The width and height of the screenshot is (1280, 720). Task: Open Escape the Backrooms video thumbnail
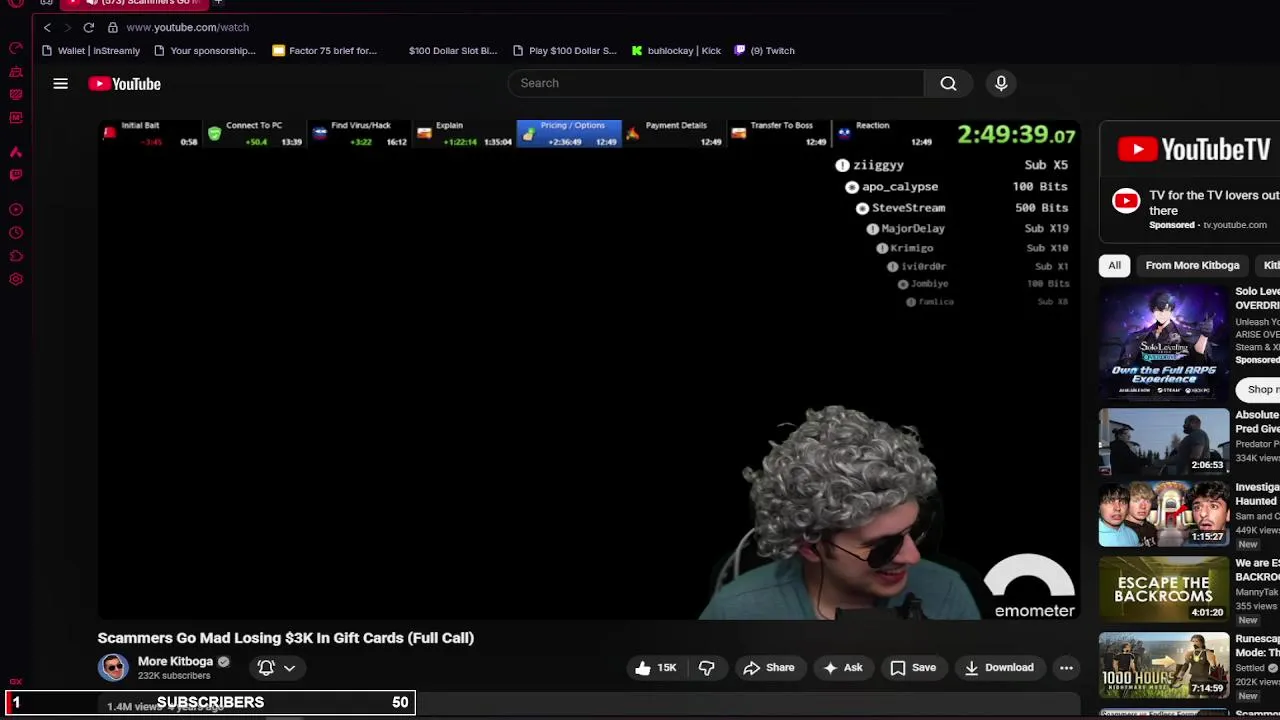pyautogui.click(x=1164, y=589)
